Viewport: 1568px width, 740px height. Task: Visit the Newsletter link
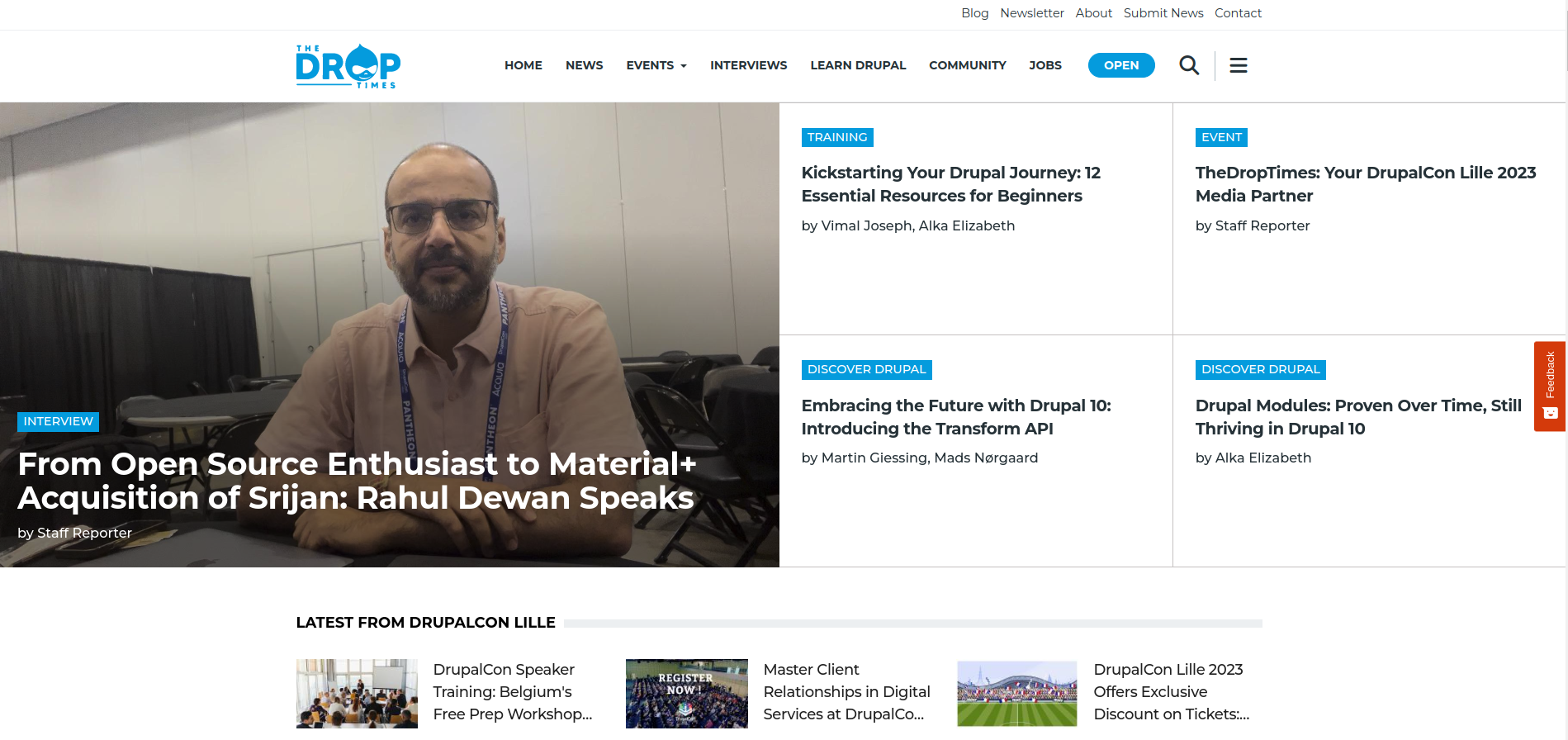pyautogui.click(x=1031, y=13)
